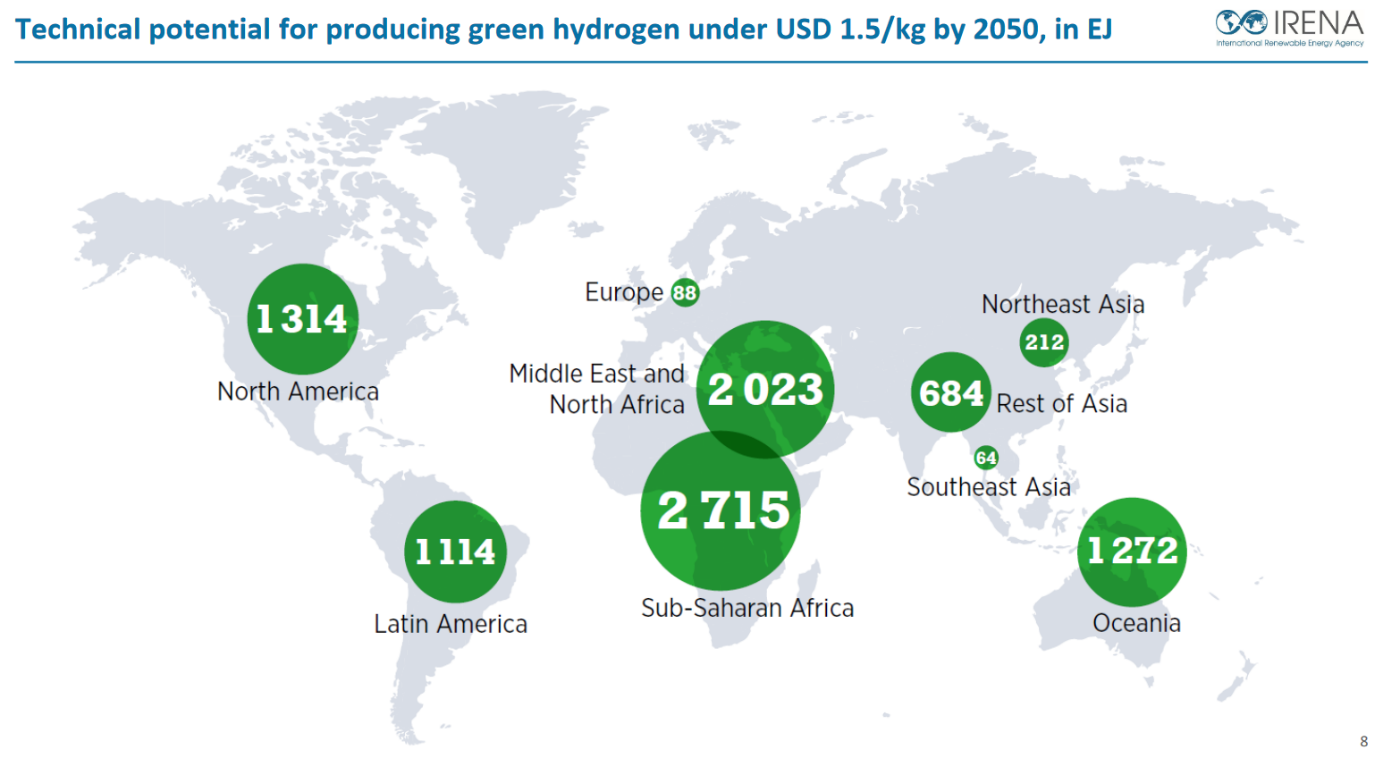Click the "Northeast Asia" text label
Screen dimensions: 1383x758
[x=1063, y=304]
